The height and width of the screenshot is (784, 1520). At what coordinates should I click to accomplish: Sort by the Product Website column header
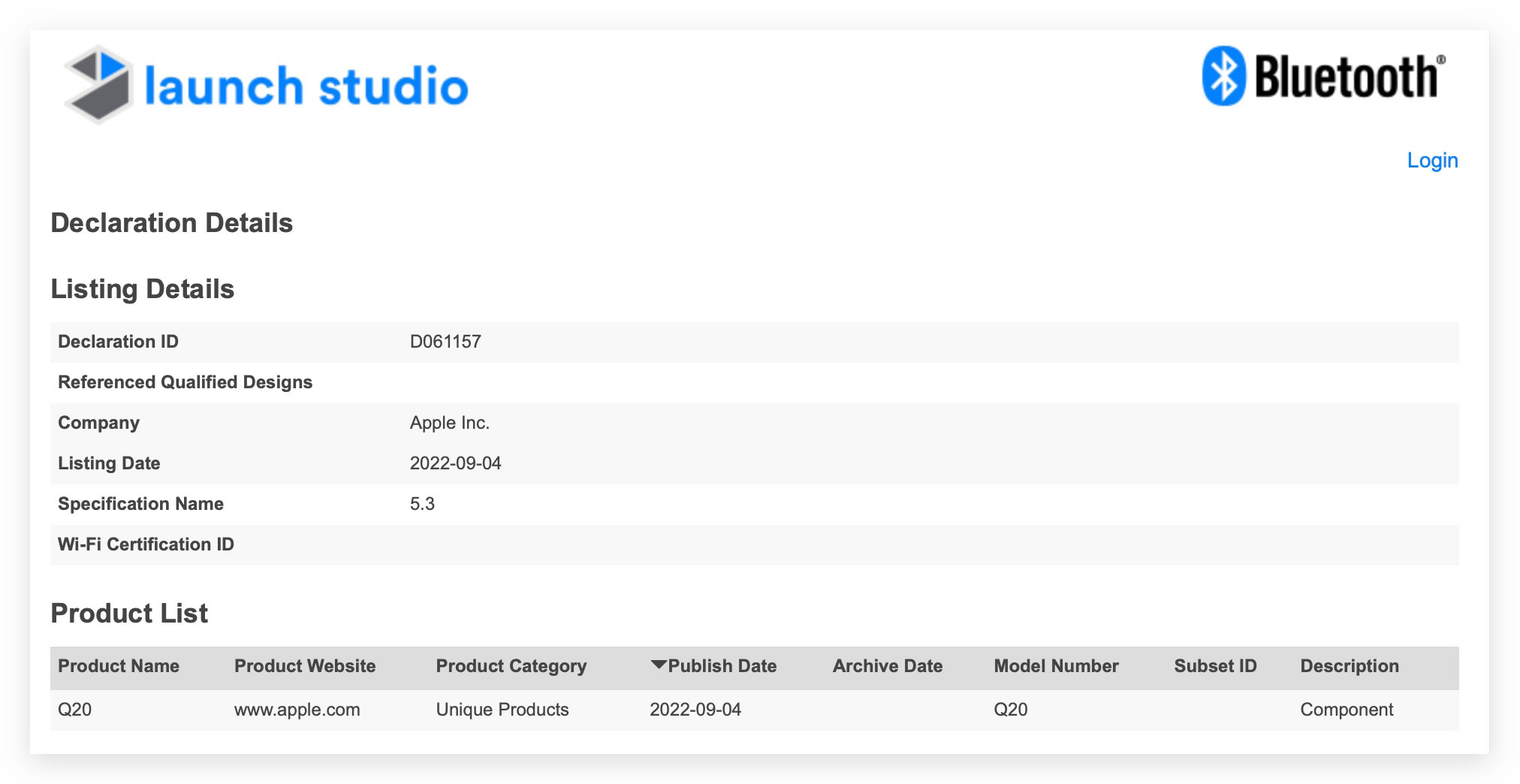click(305, 666)
